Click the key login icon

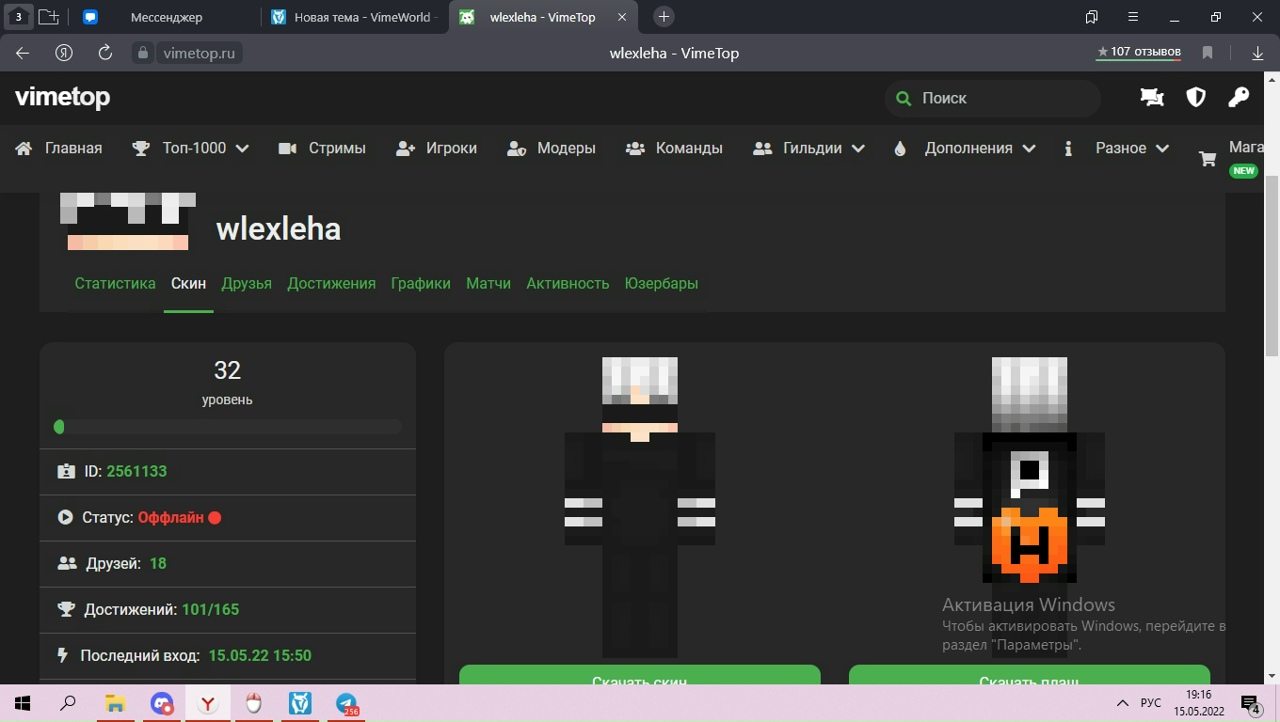click(1239, 97)
